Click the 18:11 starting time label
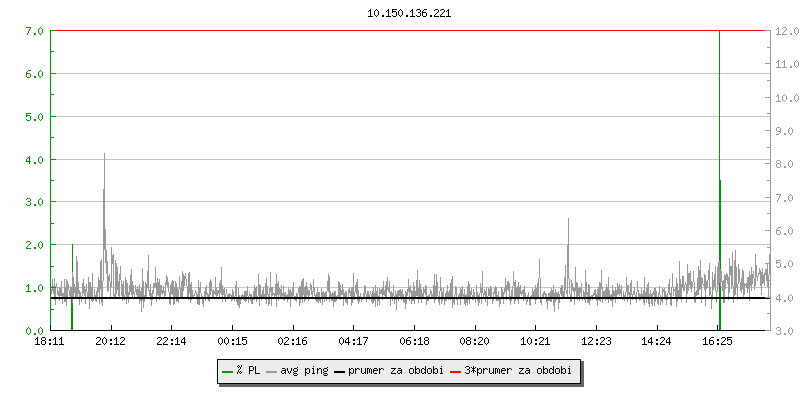This screenshot has height=400, width=800. (x=50, y=341)
